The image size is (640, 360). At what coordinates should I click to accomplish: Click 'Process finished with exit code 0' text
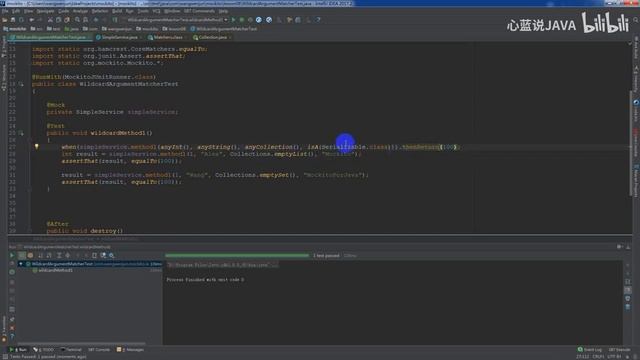205,280
